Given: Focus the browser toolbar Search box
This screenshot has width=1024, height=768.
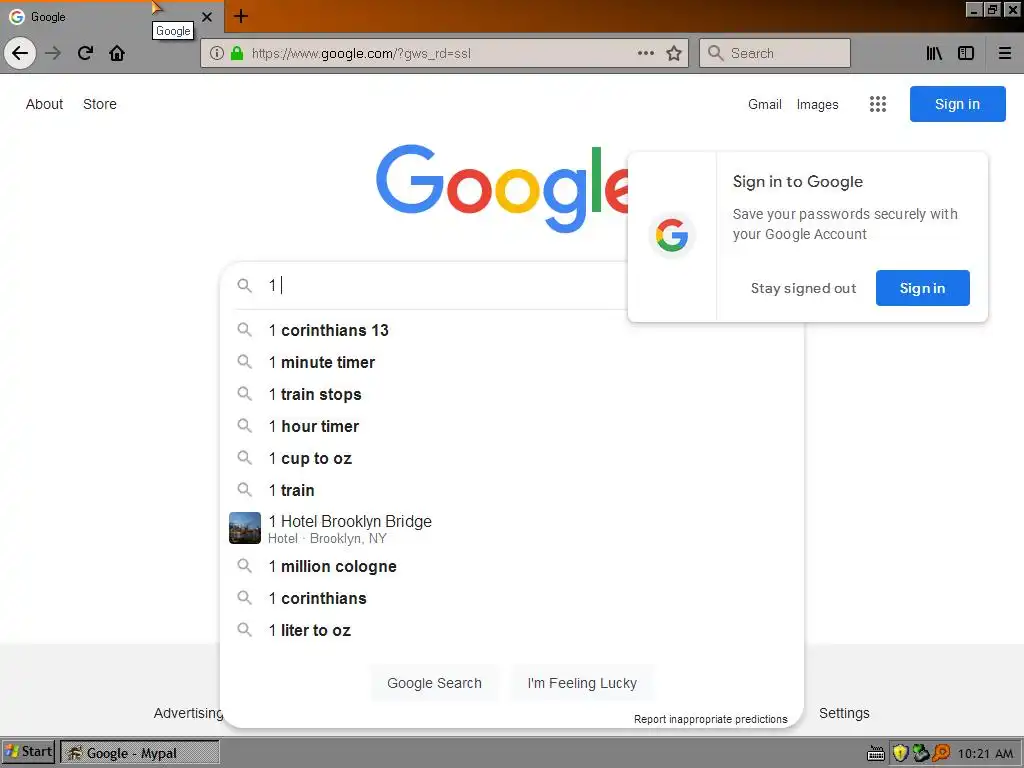Looking at the screenshot, I should 775,53.
